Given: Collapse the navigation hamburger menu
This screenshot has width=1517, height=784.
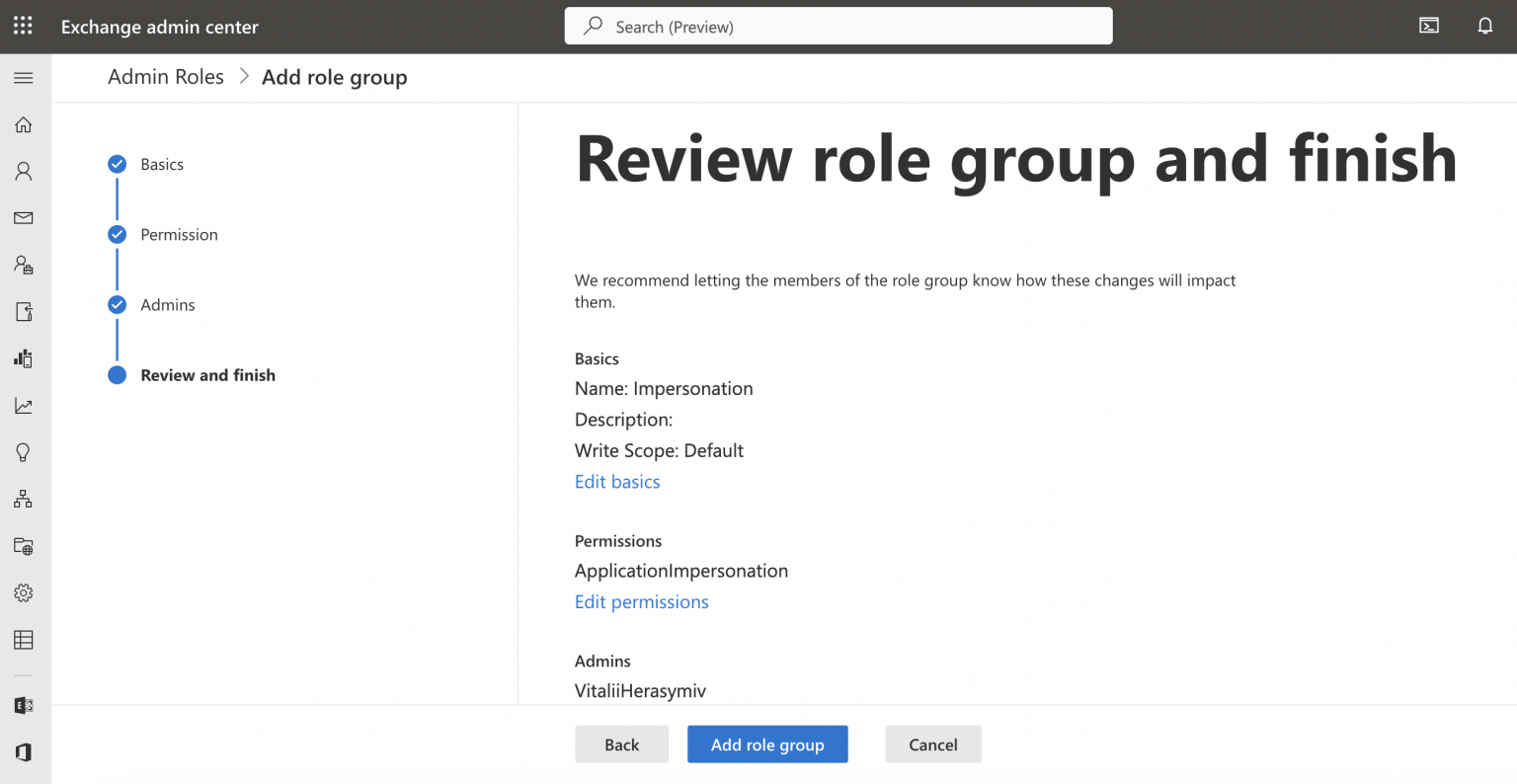Looking at the screenshot, I should (x=24, y=78).
